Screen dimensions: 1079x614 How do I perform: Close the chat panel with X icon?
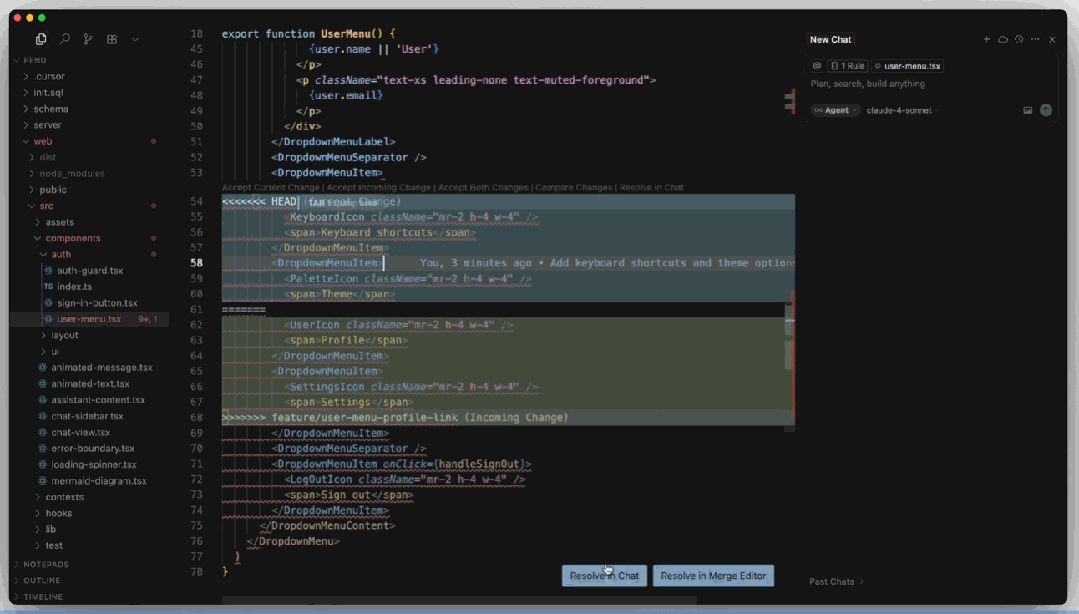tap(1052, 39)
